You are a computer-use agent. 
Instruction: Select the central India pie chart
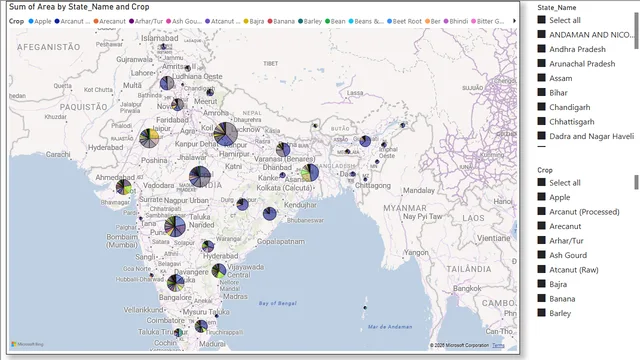(x=200, y=177)
